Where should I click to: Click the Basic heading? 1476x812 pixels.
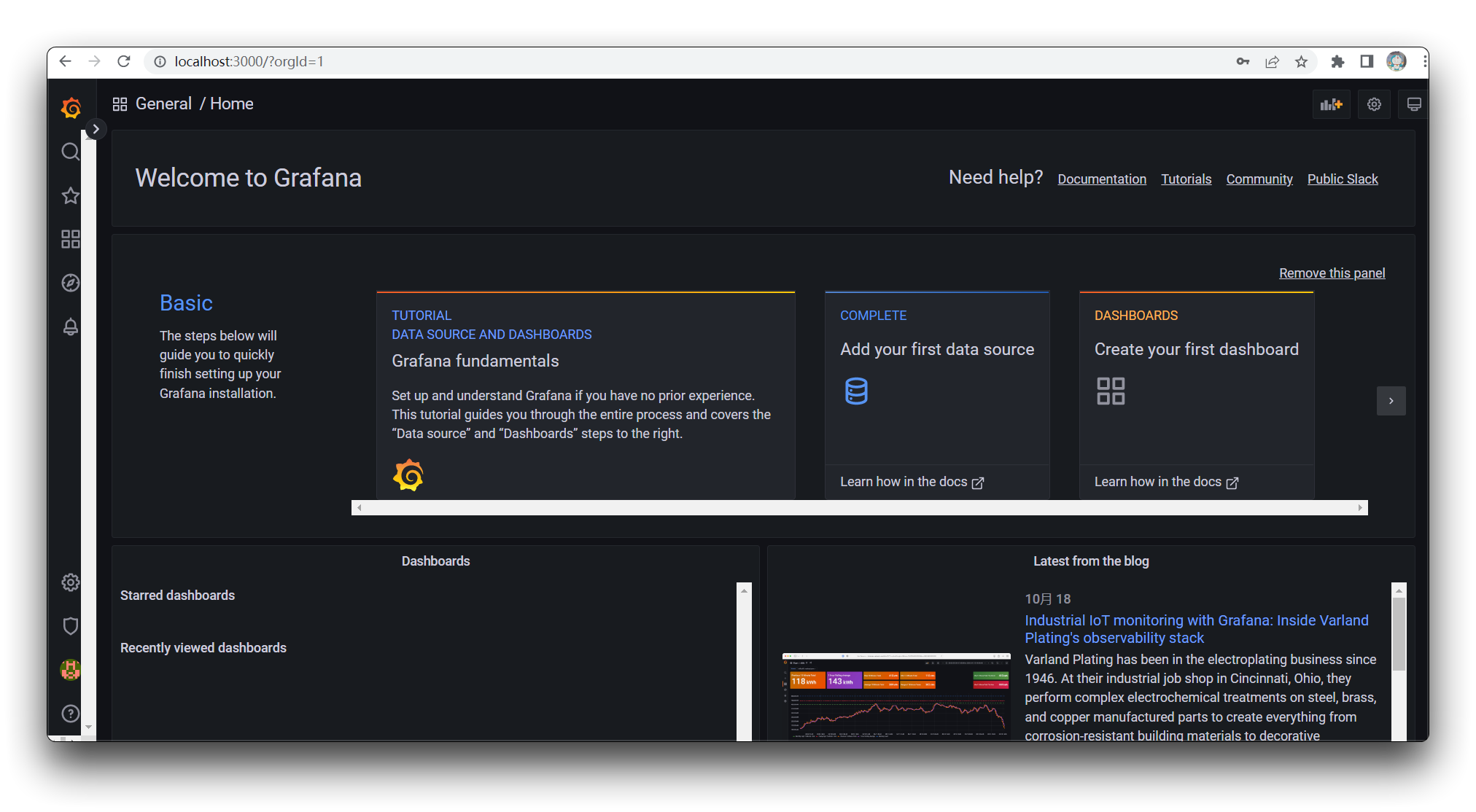click(186, 302)
